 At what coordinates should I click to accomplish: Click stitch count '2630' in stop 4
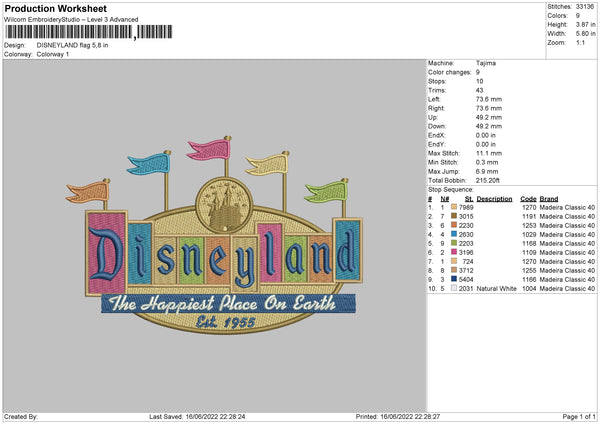(466, 235)
